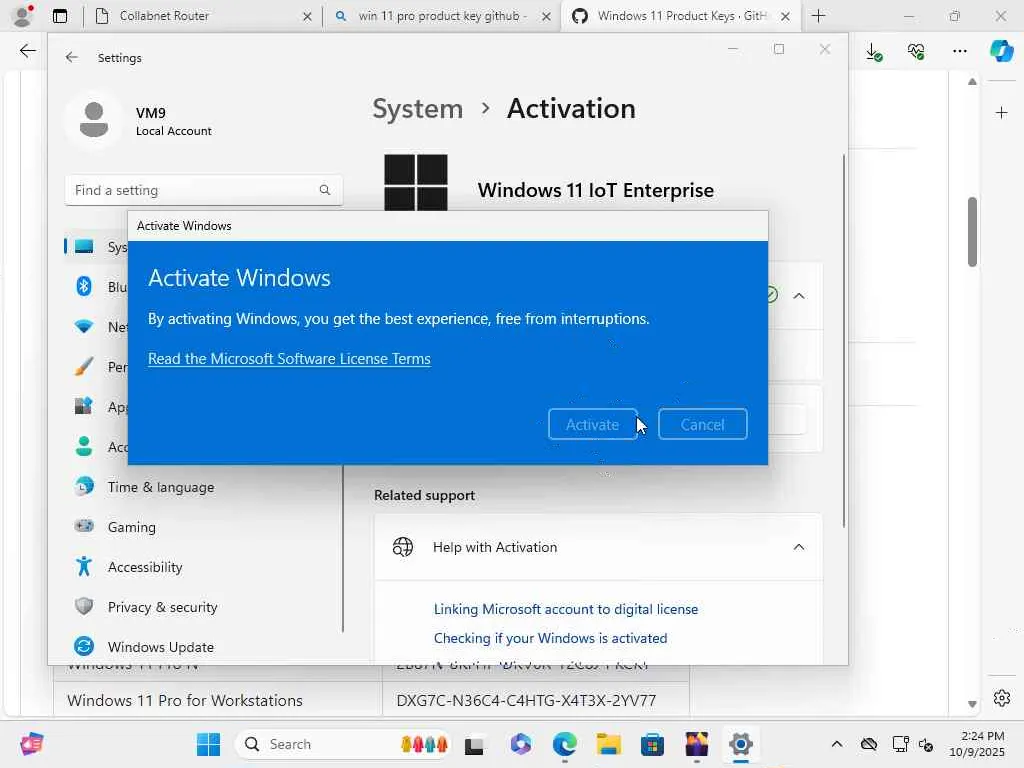1024x768 pixels.
Task: Cancel the Activate Windows dialog
Action: coord(702,424)
